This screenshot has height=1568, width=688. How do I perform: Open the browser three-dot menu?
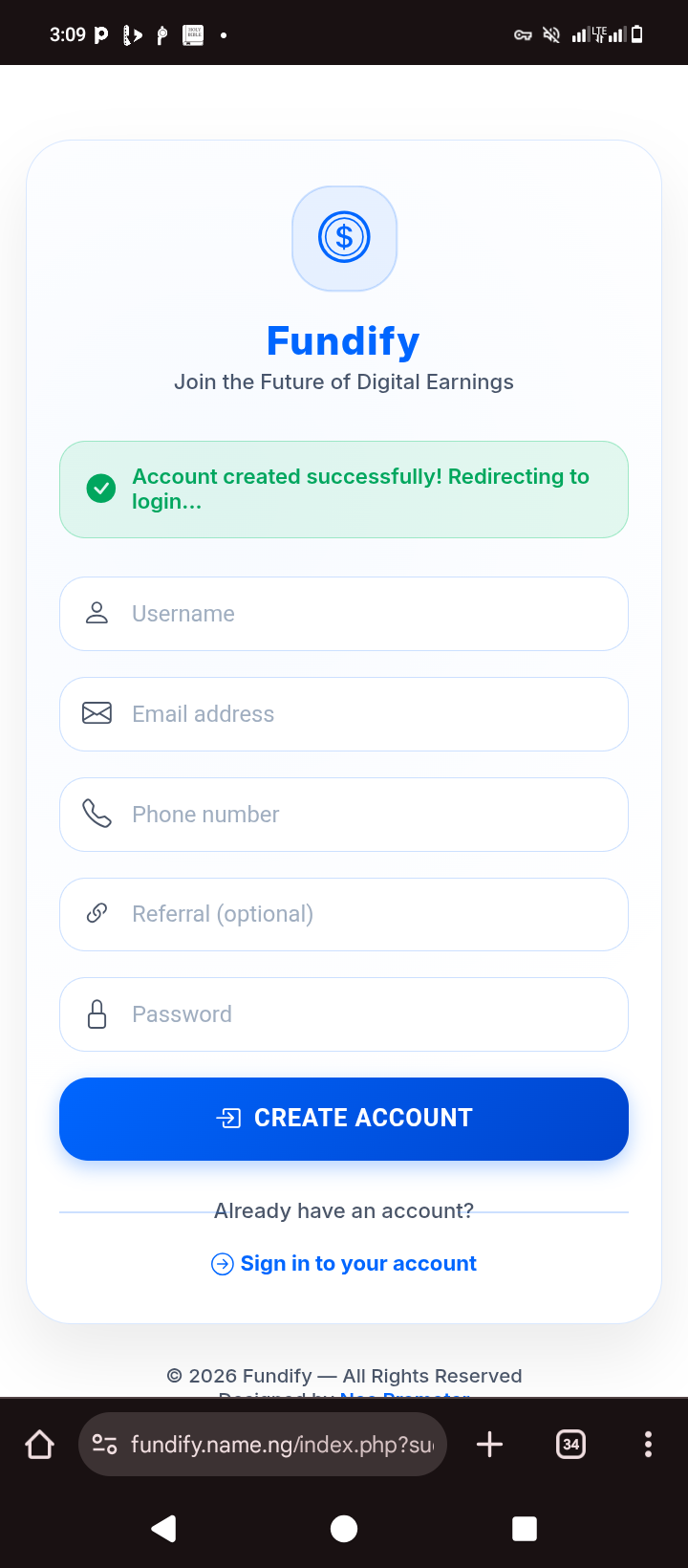point(648,1444)
